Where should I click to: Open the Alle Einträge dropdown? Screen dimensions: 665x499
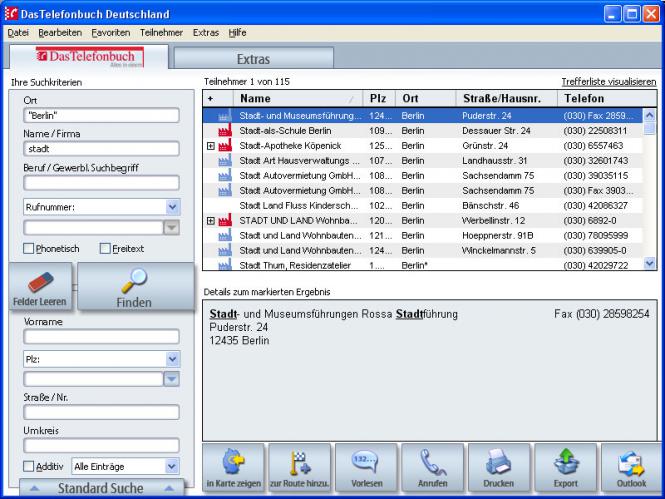[172, 466]
